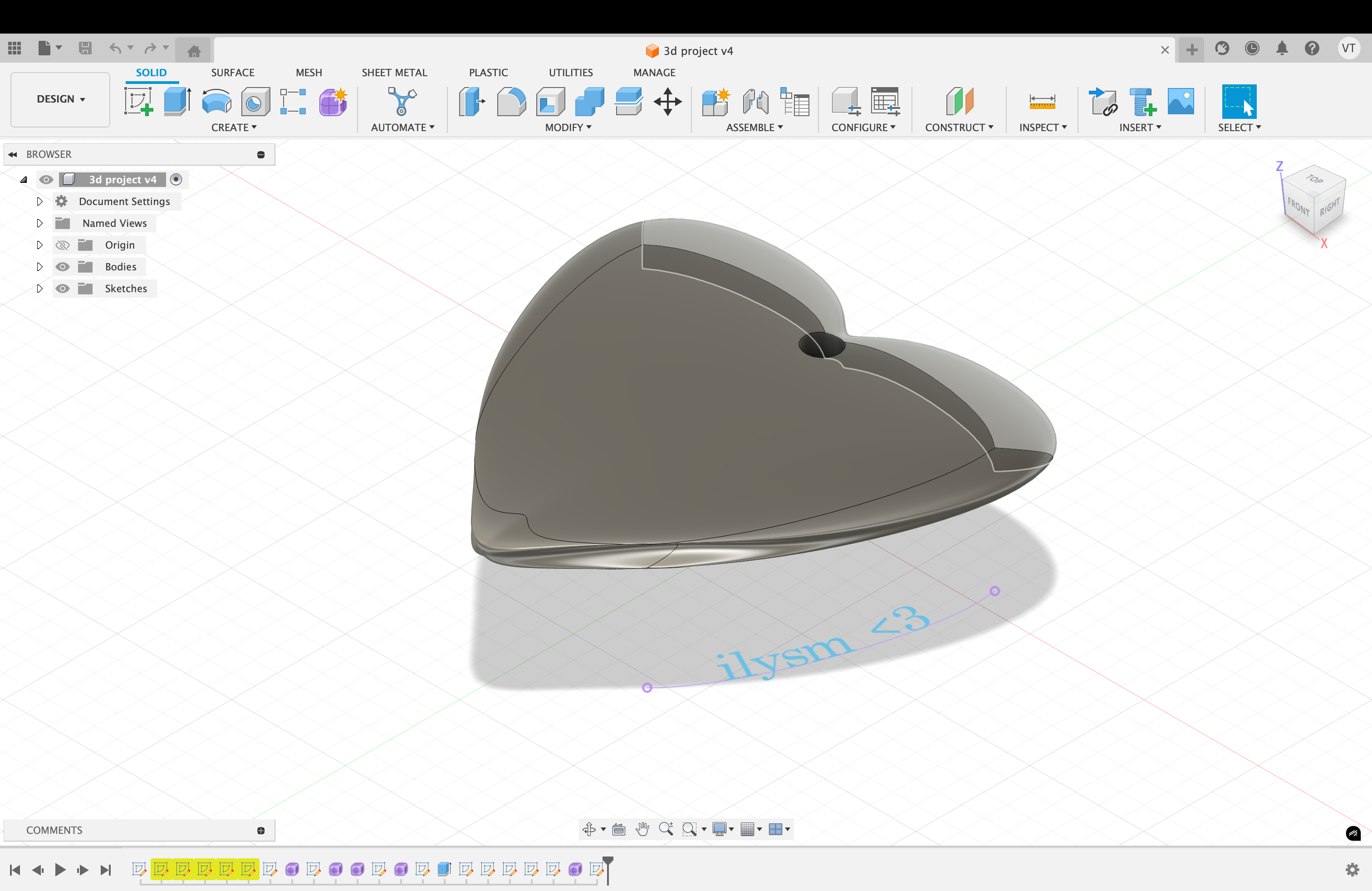
Task: Click TOP face of the view cube
Action: coord(1315,179)
